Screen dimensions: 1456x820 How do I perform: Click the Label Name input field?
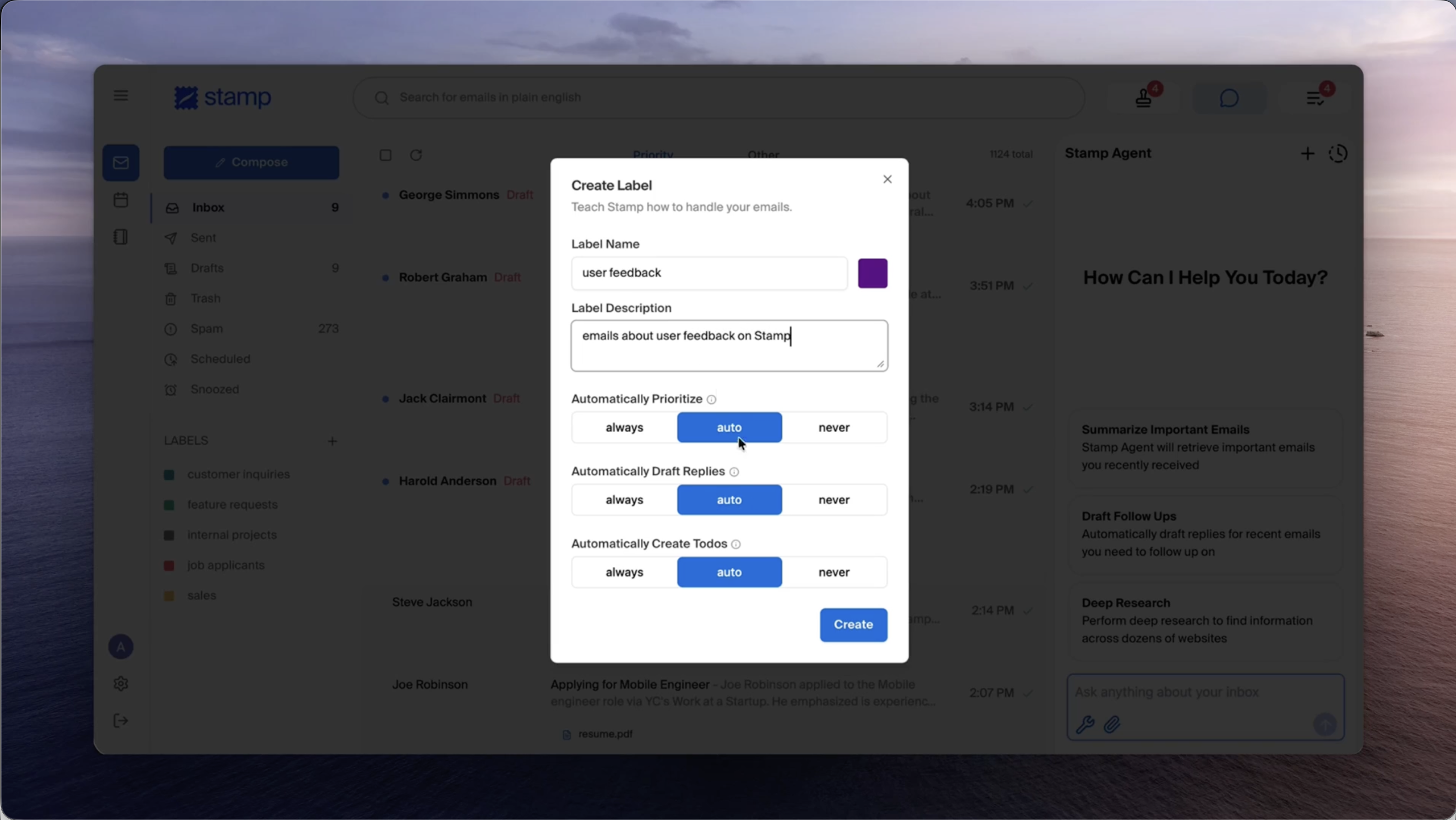click(x=709, y=273)
